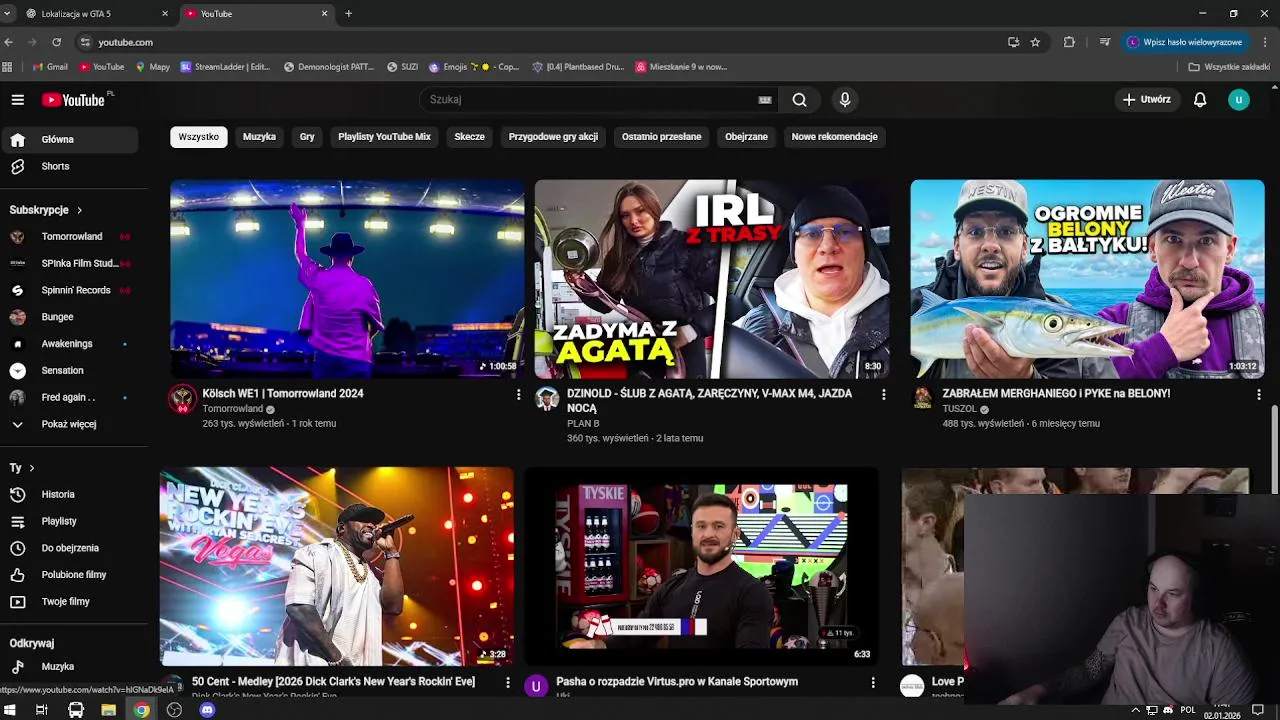Open Spinnin' Records subscription
This screenshot has height=720, width=1280.
click(69, 290)
